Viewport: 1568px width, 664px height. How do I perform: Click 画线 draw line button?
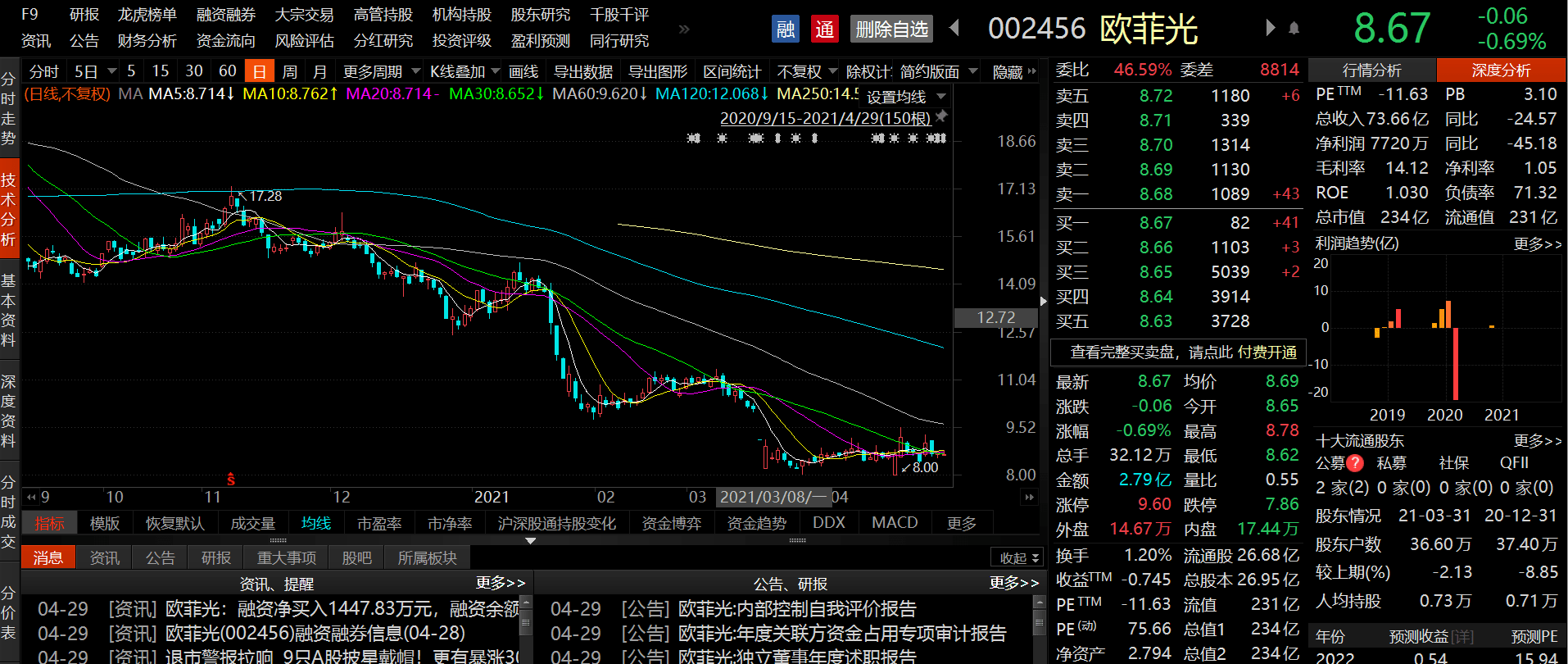[523, 71]
